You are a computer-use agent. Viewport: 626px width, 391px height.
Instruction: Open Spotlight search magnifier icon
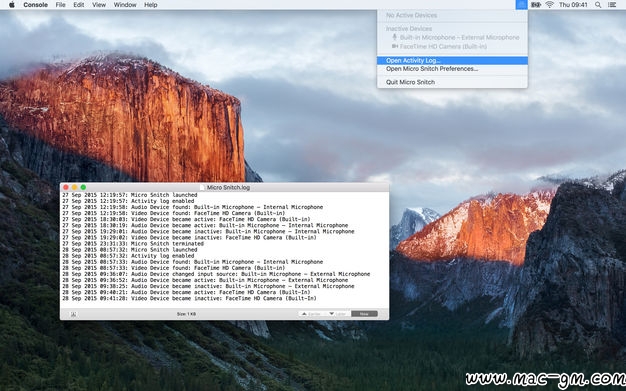[x=598, y=5]
